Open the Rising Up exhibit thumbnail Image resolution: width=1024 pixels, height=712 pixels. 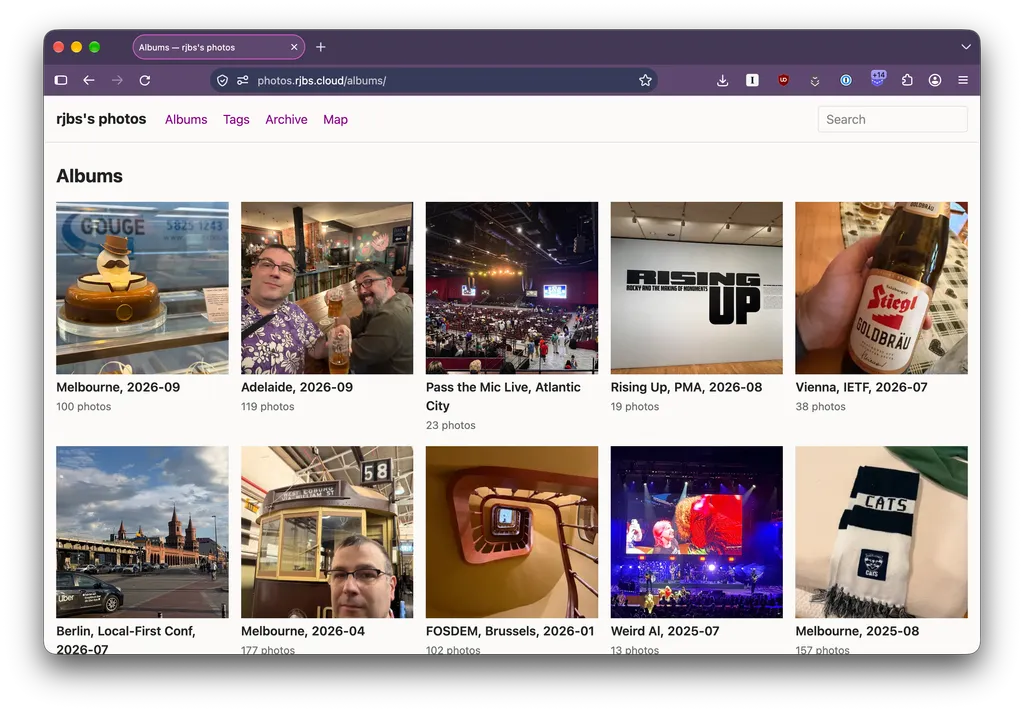(x=697, y=288)
